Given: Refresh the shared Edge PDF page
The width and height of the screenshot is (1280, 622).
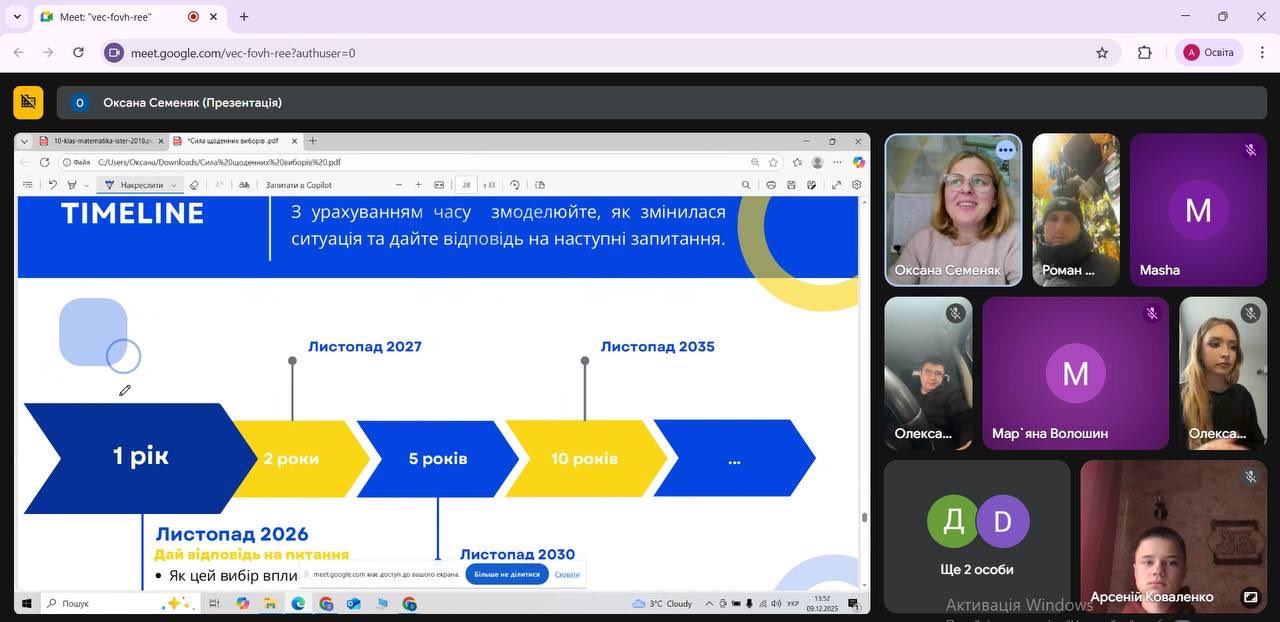Looking at the screenshot, I should pyautogui.click(x=44, y=162).
